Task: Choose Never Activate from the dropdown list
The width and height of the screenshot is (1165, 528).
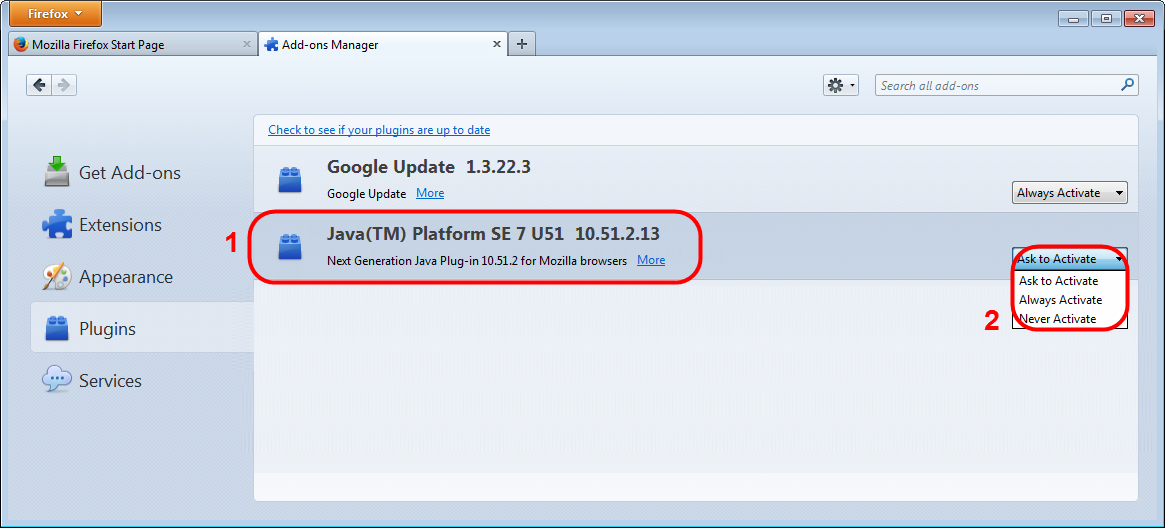Action: [x=1058, y=319]
